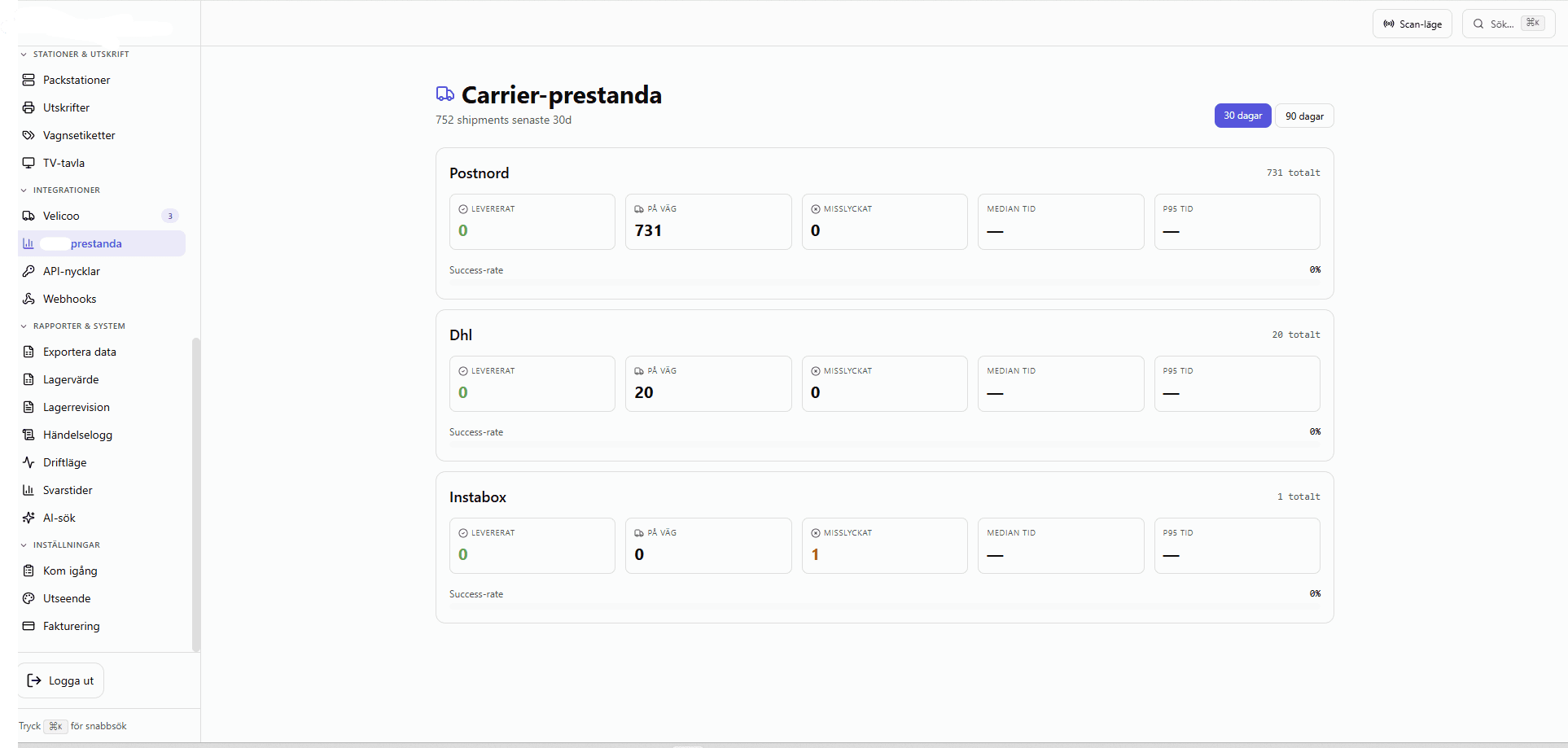Click the Logga ut button

61,680
